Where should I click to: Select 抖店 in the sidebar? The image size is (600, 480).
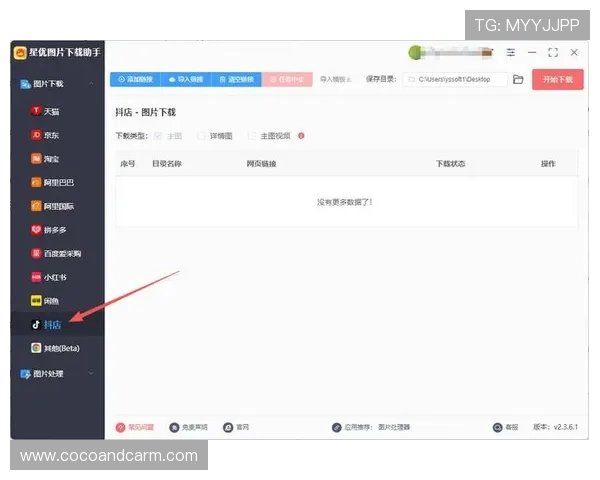click(46, 325)
